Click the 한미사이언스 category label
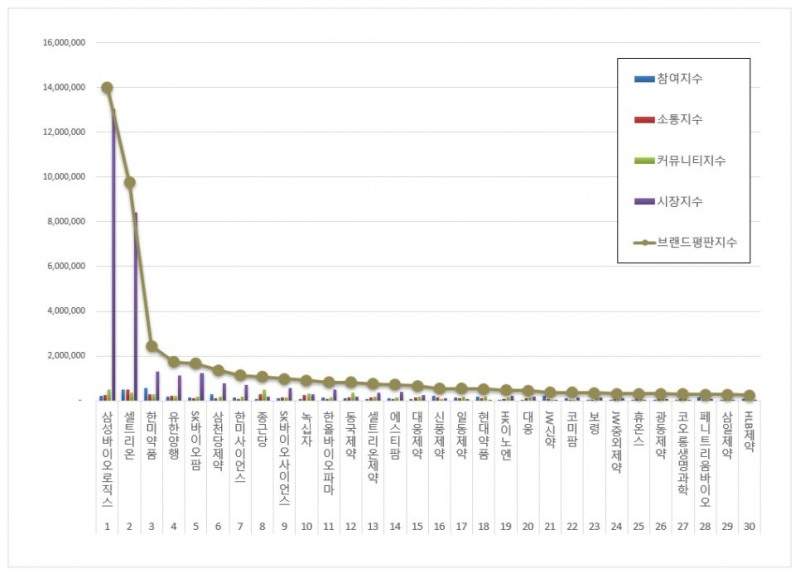800x573 pixels. coord(240,446)
